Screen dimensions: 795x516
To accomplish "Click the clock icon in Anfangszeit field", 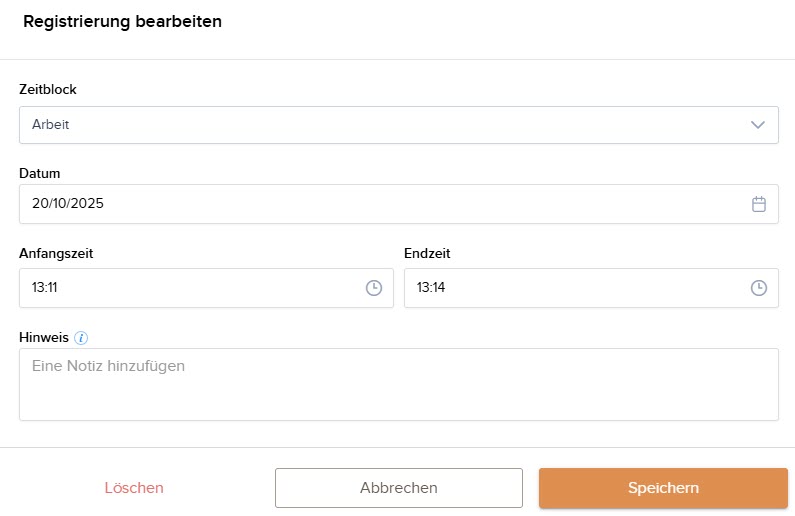I will click(x=374, y=288).
